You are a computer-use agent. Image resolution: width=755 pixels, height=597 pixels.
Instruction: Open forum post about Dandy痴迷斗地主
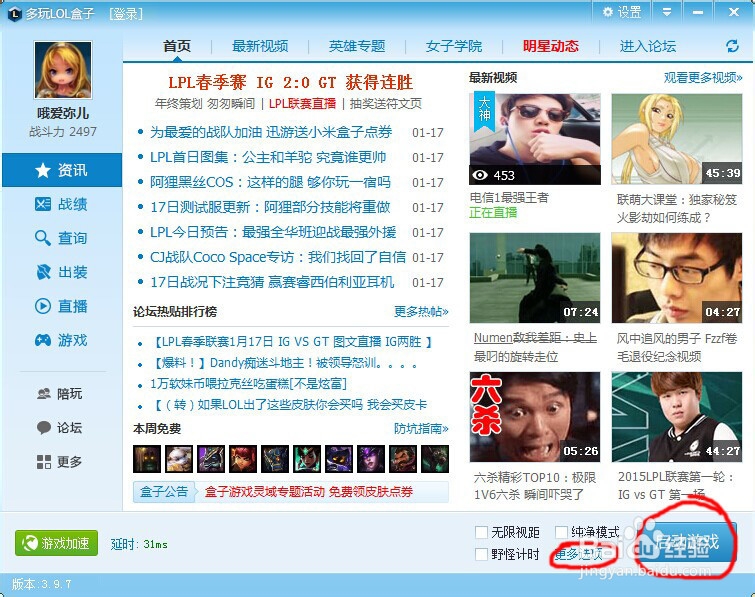[285, 363]
